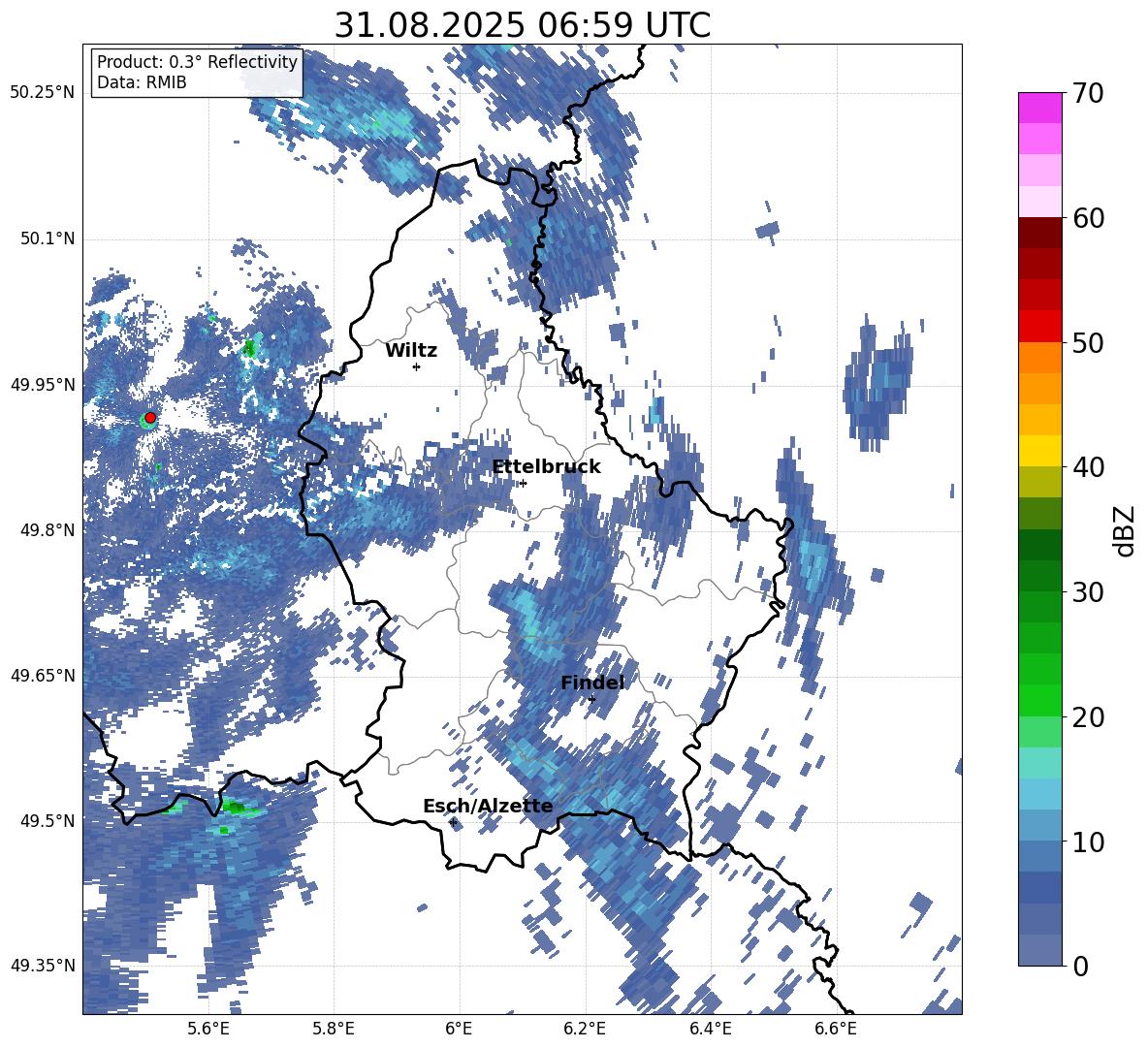The image size is (1148, 1048).
Task: Click the 49.65°N latitude label
Action: 43,675
